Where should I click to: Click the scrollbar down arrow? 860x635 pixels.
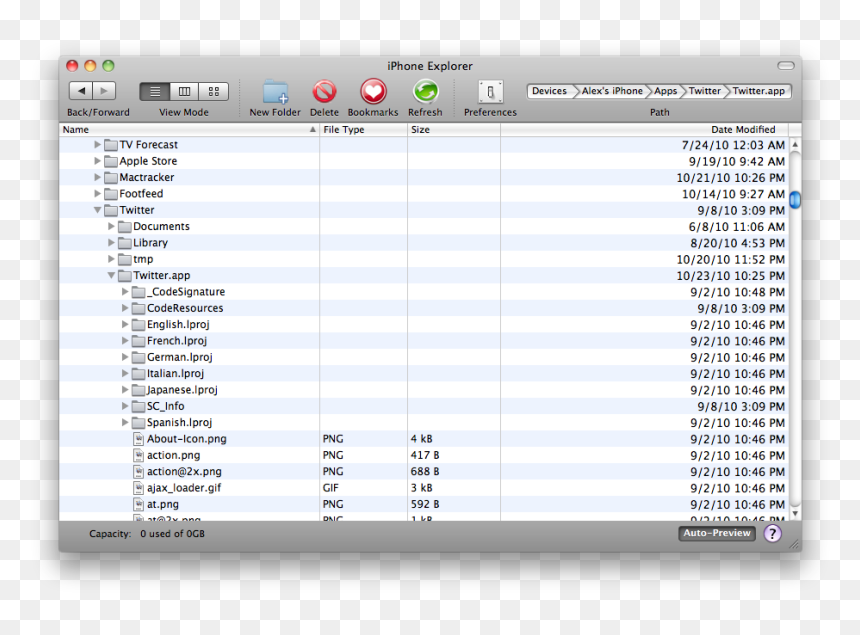(x=795, y=513)
